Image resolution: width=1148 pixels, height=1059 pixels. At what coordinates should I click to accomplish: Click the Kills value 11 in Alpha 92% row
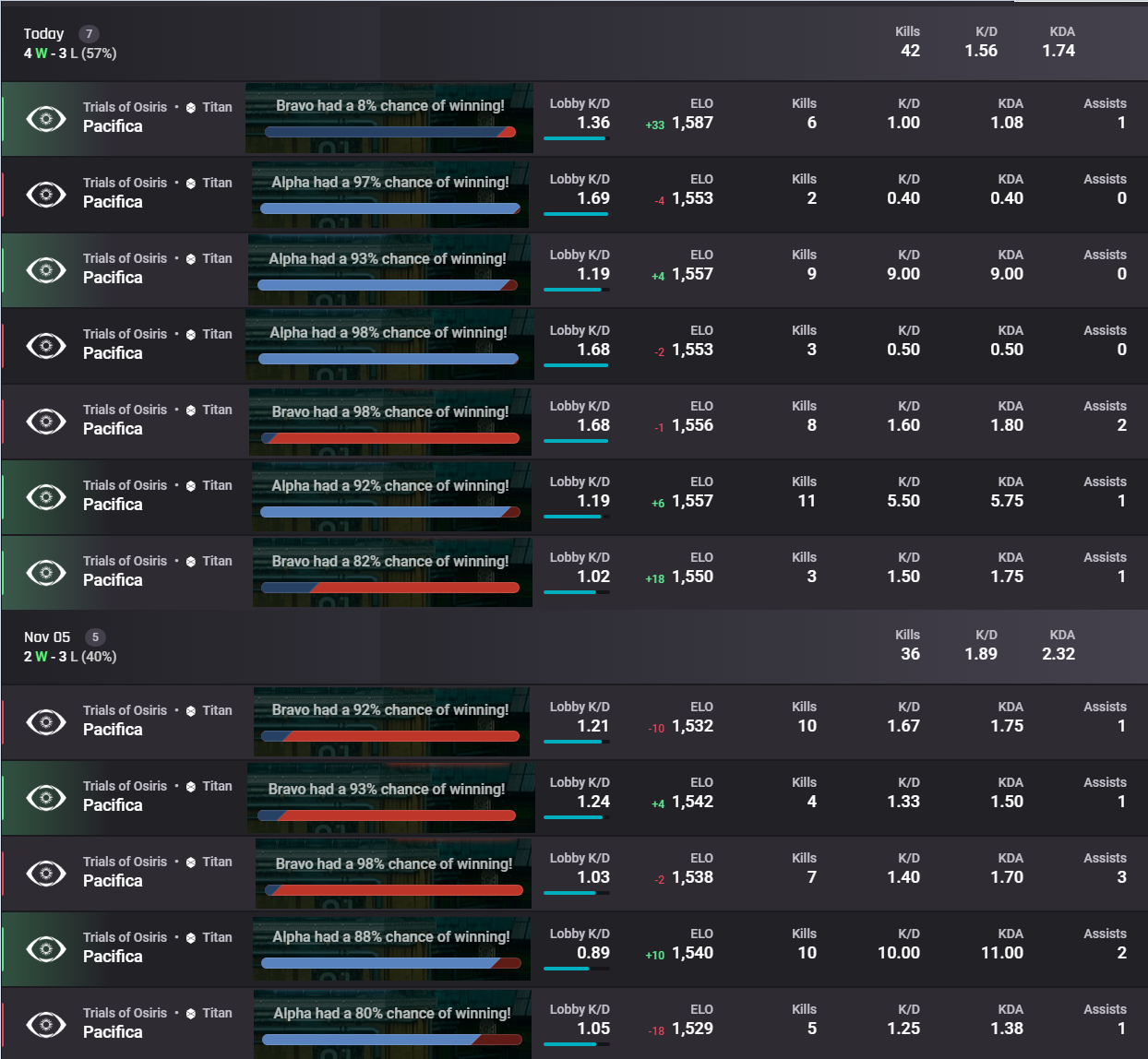click(807, 501)
